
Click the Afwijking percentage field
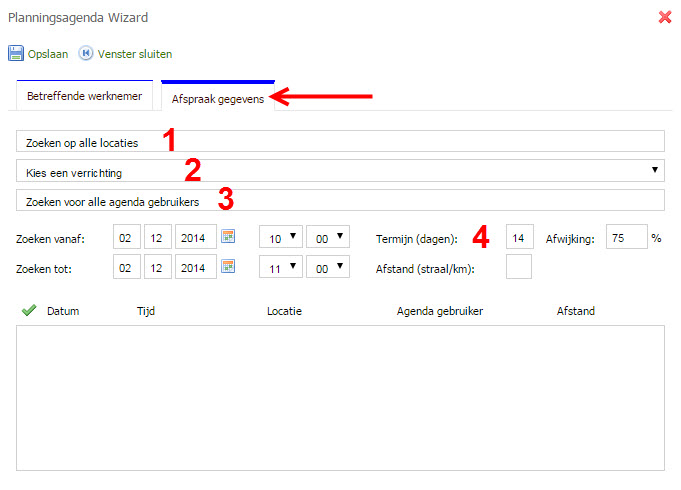624,238
